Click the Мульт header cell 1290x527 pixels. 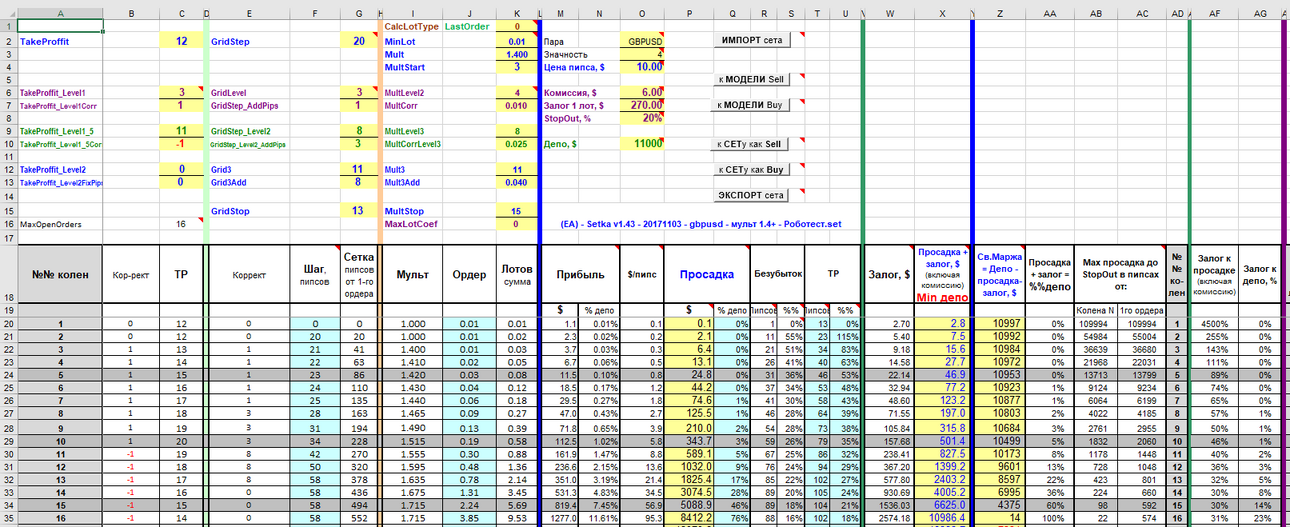[x=412, y=273]
